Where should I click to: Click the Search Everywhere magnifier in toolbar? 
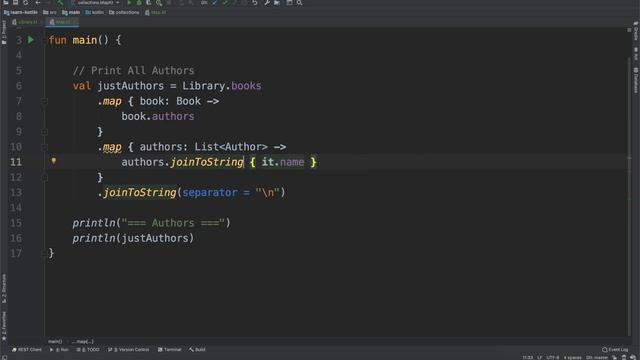(x=299, y=3)
